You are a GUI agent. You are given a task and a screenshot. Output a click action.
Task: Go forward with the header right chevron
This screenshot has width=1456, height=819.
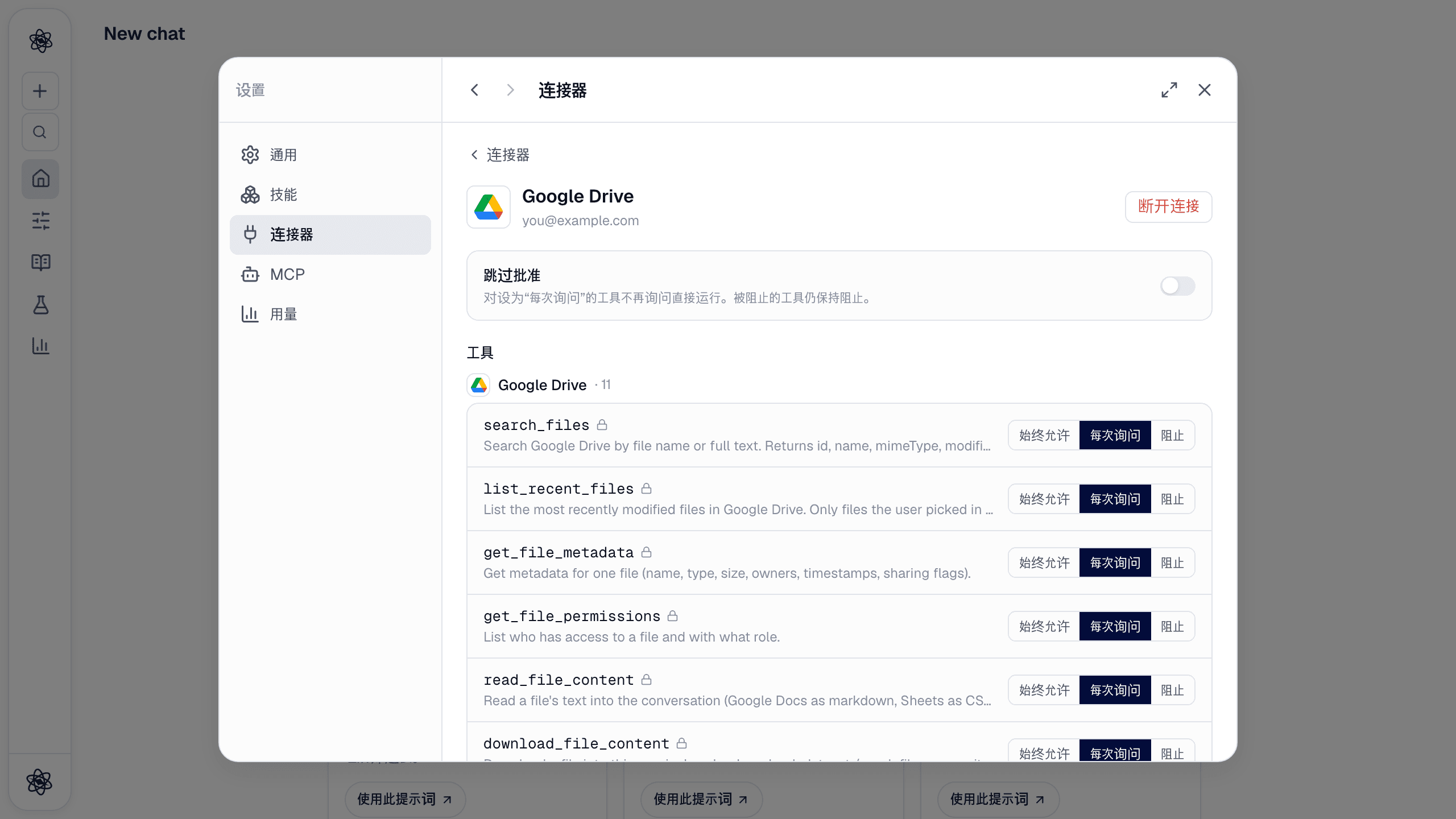(510, 90)
